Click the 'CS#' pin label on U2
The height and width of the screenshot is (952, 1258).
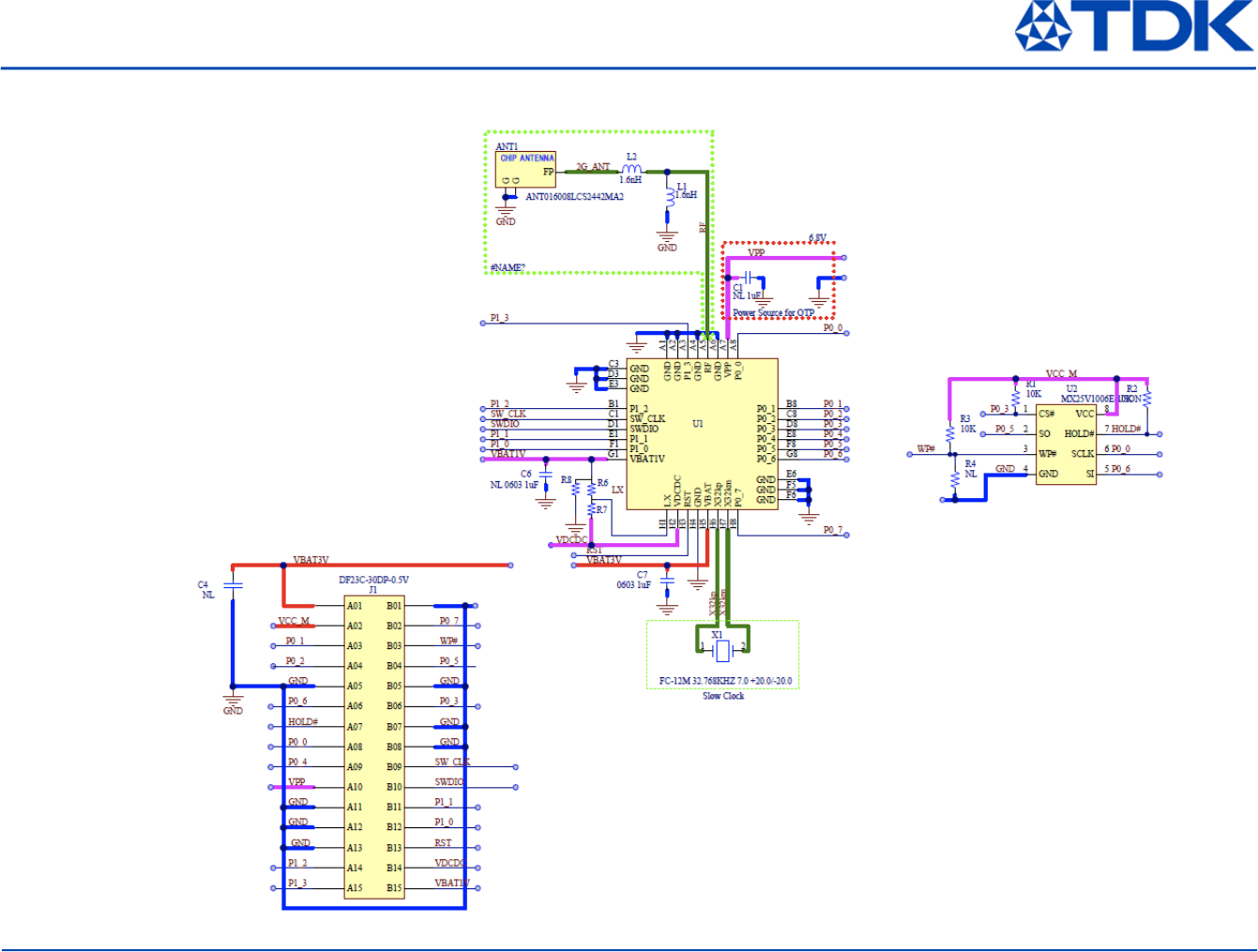coord(1046,414)
